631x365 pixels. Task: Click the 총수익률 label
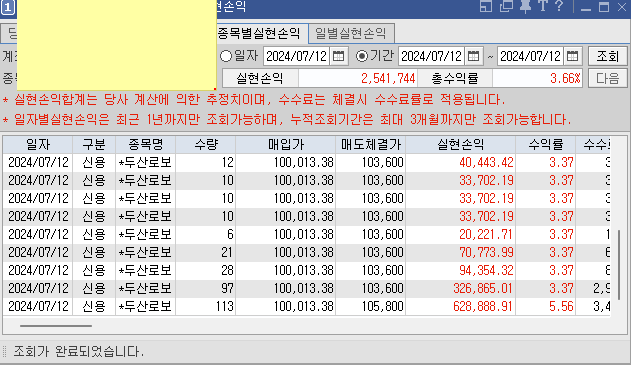(455, 78)
